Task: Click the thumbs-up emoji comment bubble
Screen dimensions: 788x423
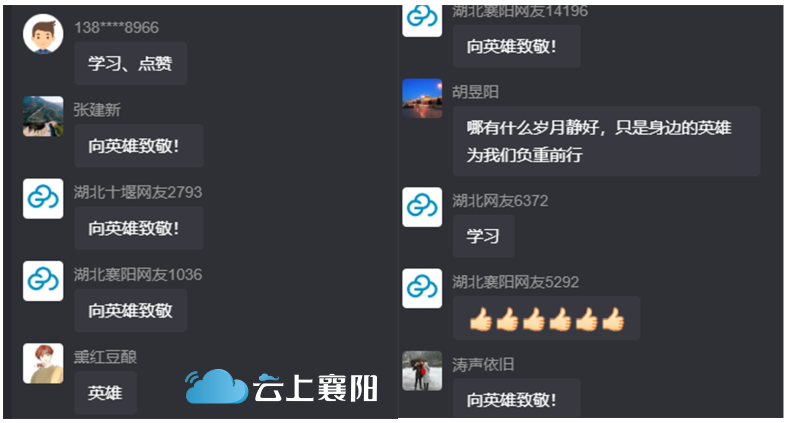Action: (x=546, y=318)
